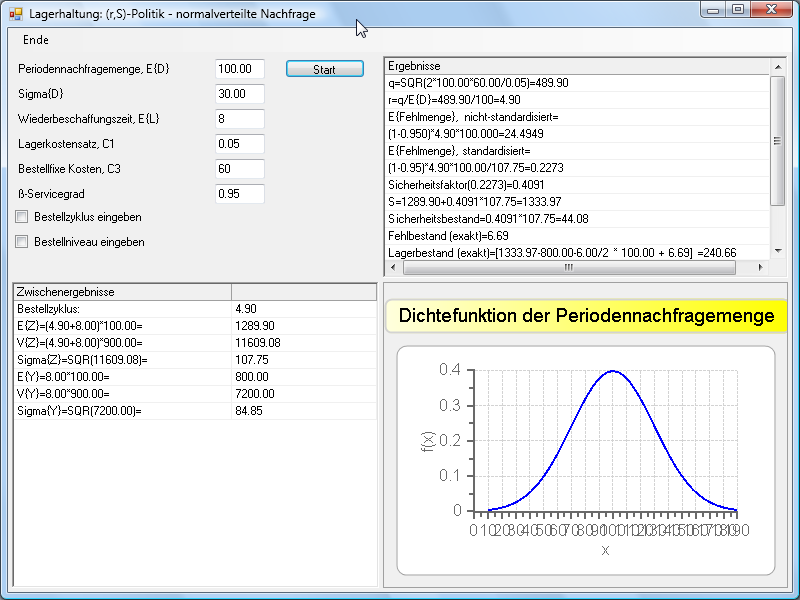Screen dimensions: 800x600
Task: Click the Zwischenergebnisse column header
Action: (x=120, y=292)
